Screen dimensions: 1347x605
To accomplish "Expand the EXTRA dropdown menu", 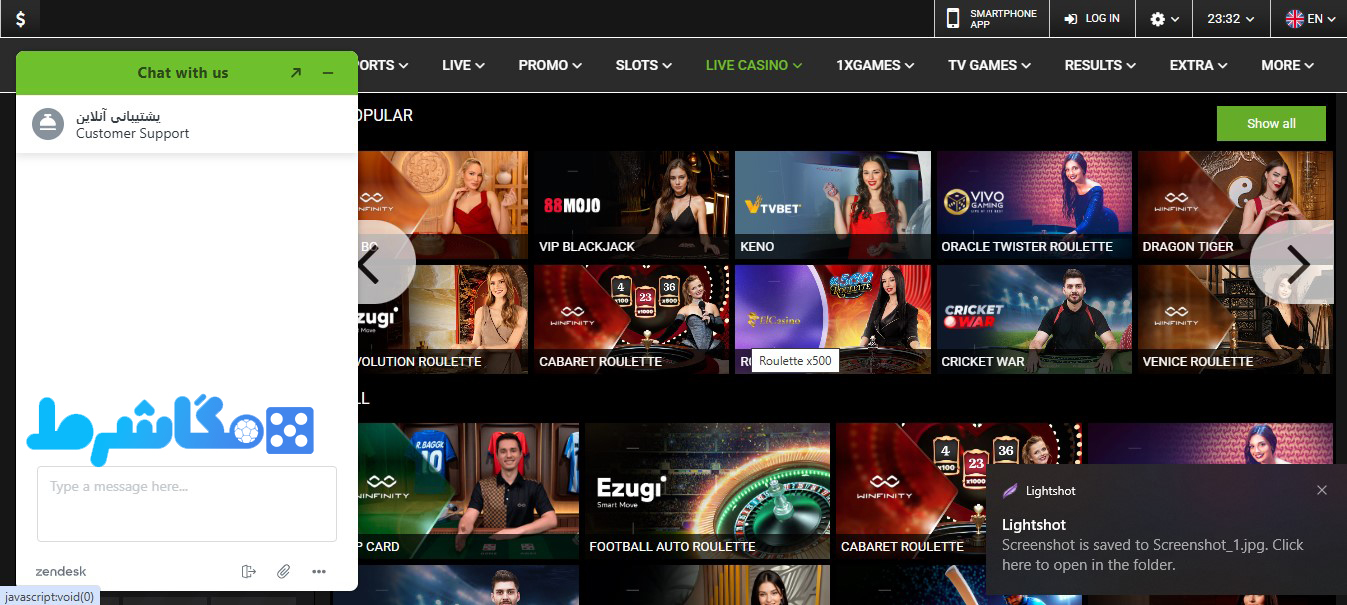I will point(1198,65).
